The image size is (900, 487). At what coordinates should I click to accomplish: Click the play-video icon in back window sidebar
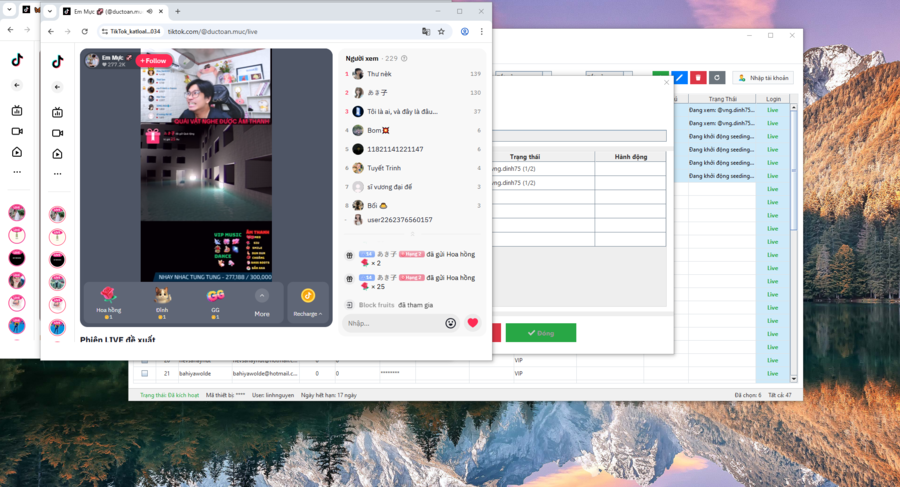pyautogui.click(x=17, y=152)
